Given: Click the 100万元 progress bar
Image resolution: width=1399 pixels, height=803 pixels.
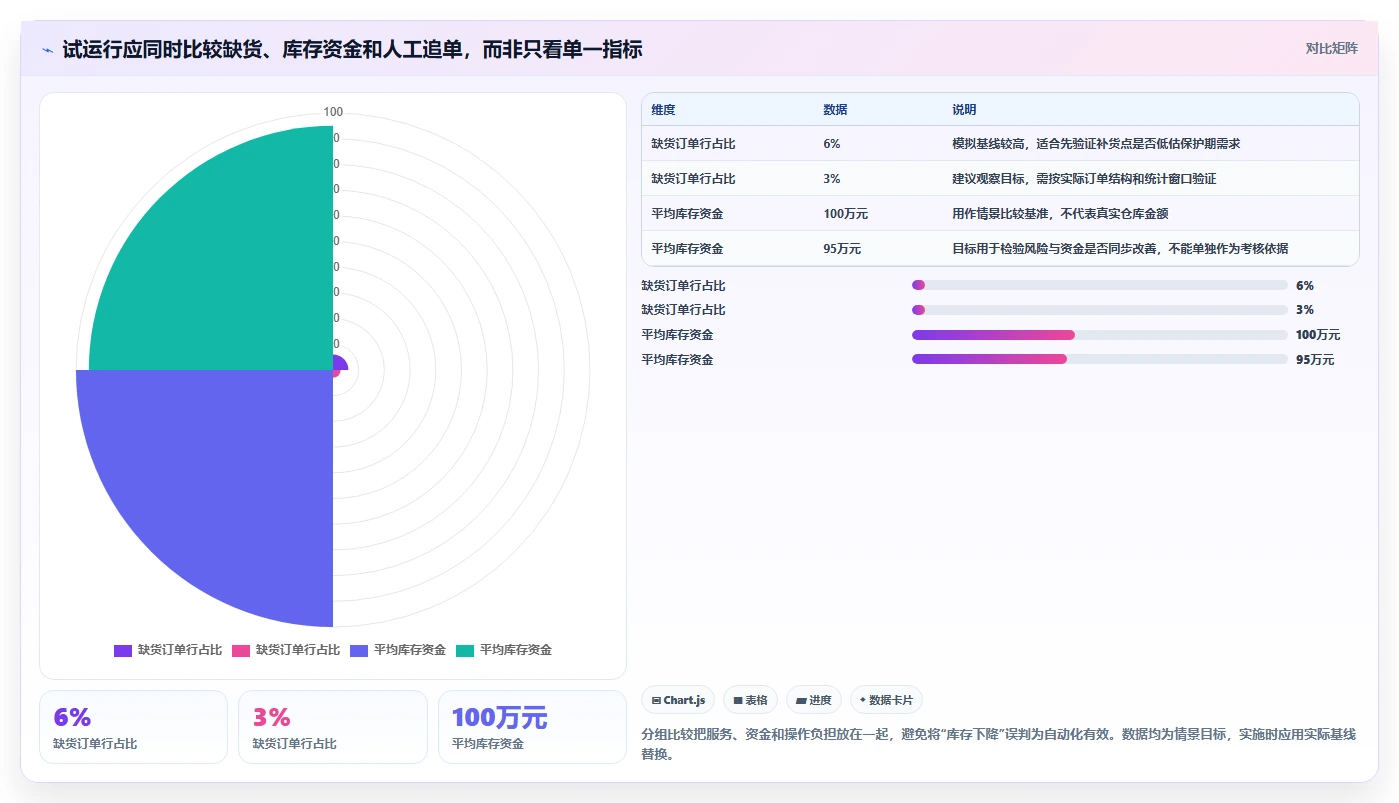Looking at the screenshot, I should [1100, 334].
